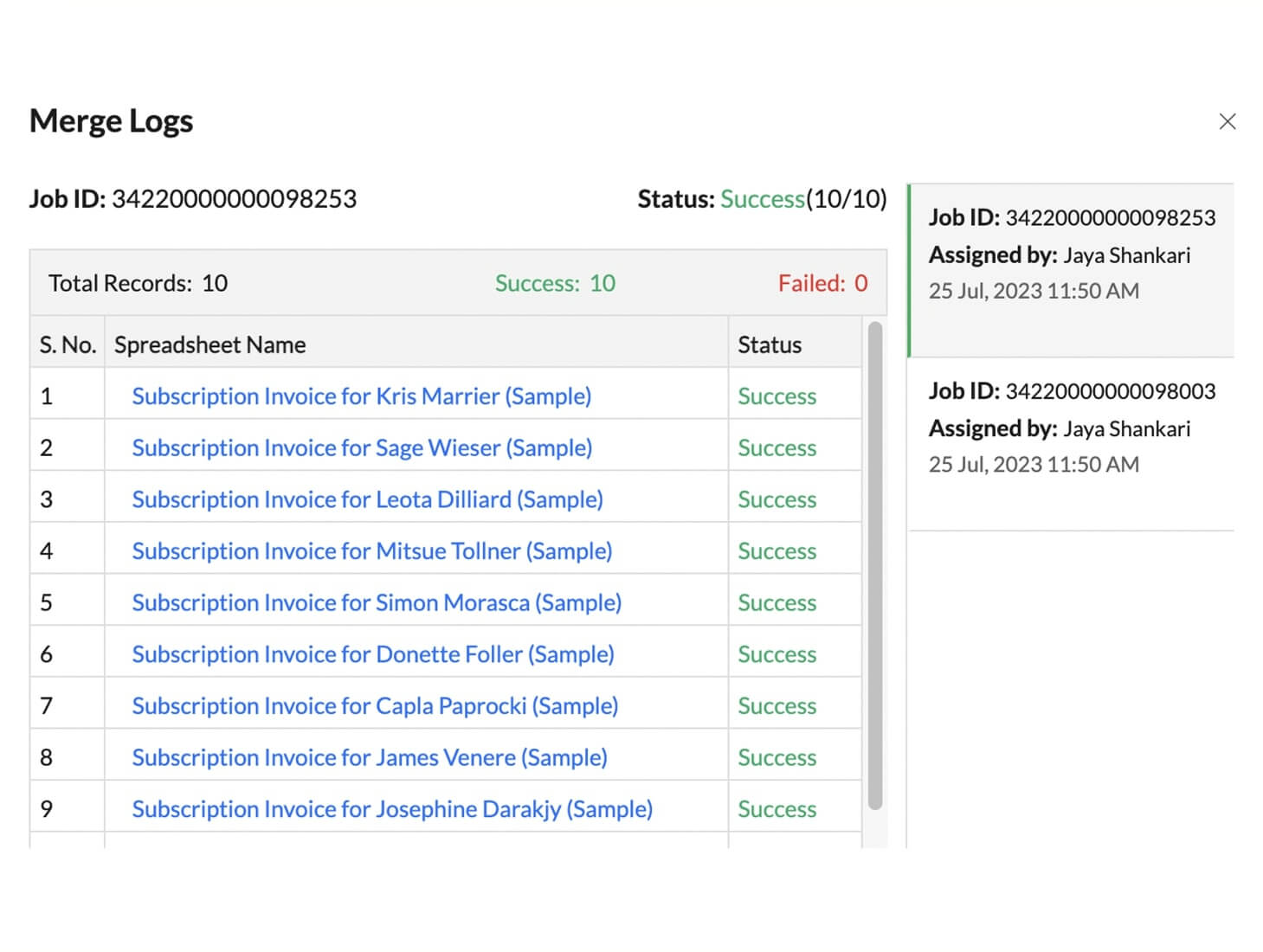Image resolution: width=1263 pixels, height=952 pixels.
Task: Click the Spreadsheet Name column header
Action: tap(210, 345)
